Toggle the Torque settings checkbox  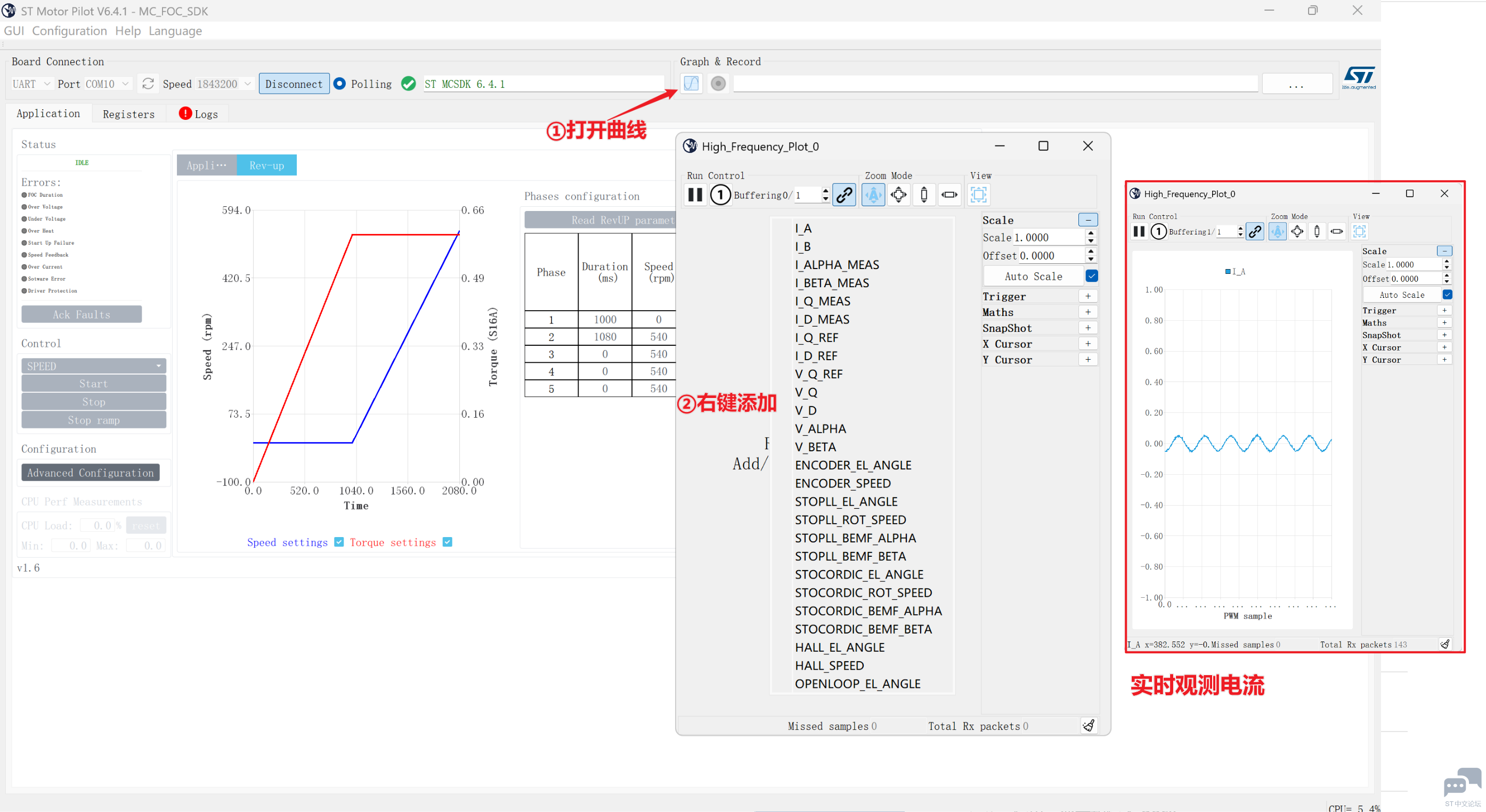tap(448, 542)
